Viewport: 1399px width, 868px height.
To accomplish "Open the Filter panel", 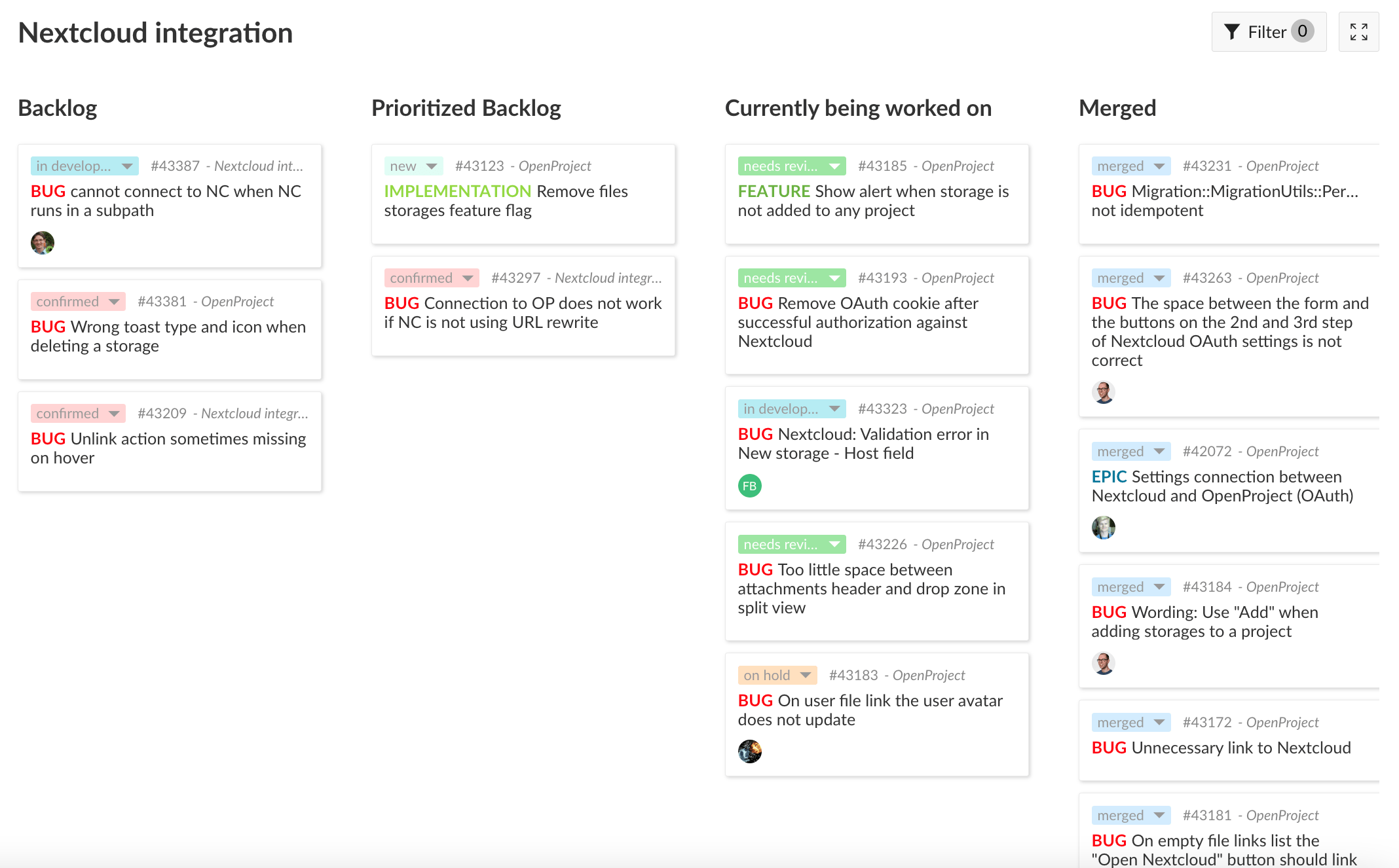I will pos(1267,31).
